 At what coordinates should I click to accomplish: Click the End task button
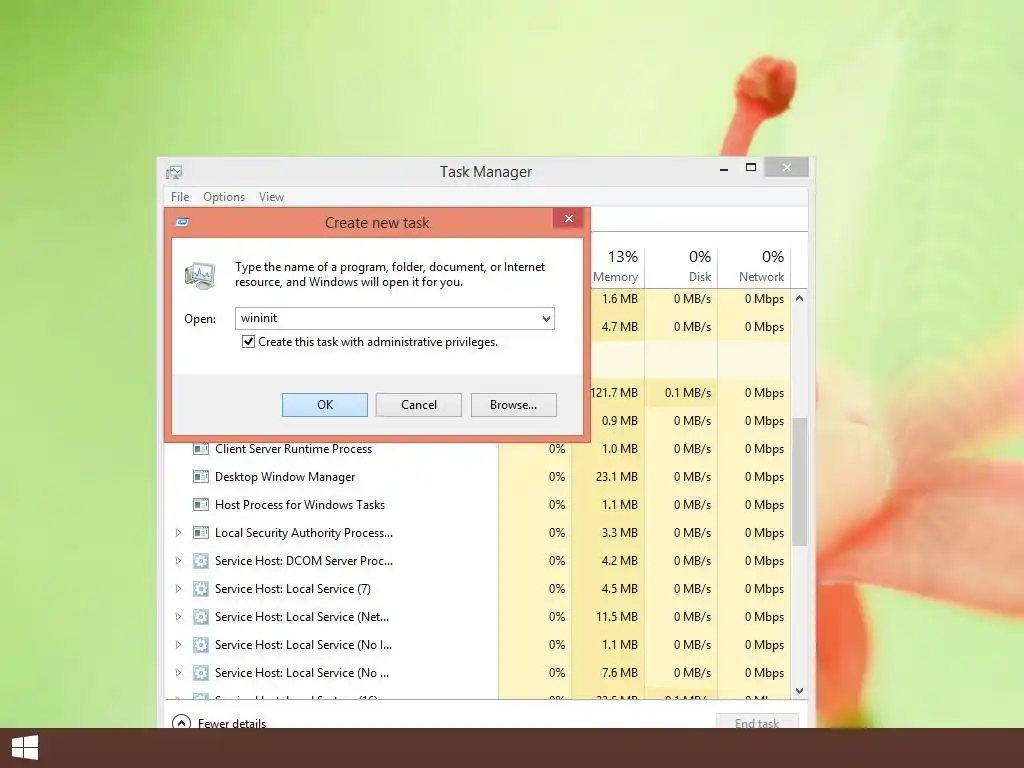[757, 722]
